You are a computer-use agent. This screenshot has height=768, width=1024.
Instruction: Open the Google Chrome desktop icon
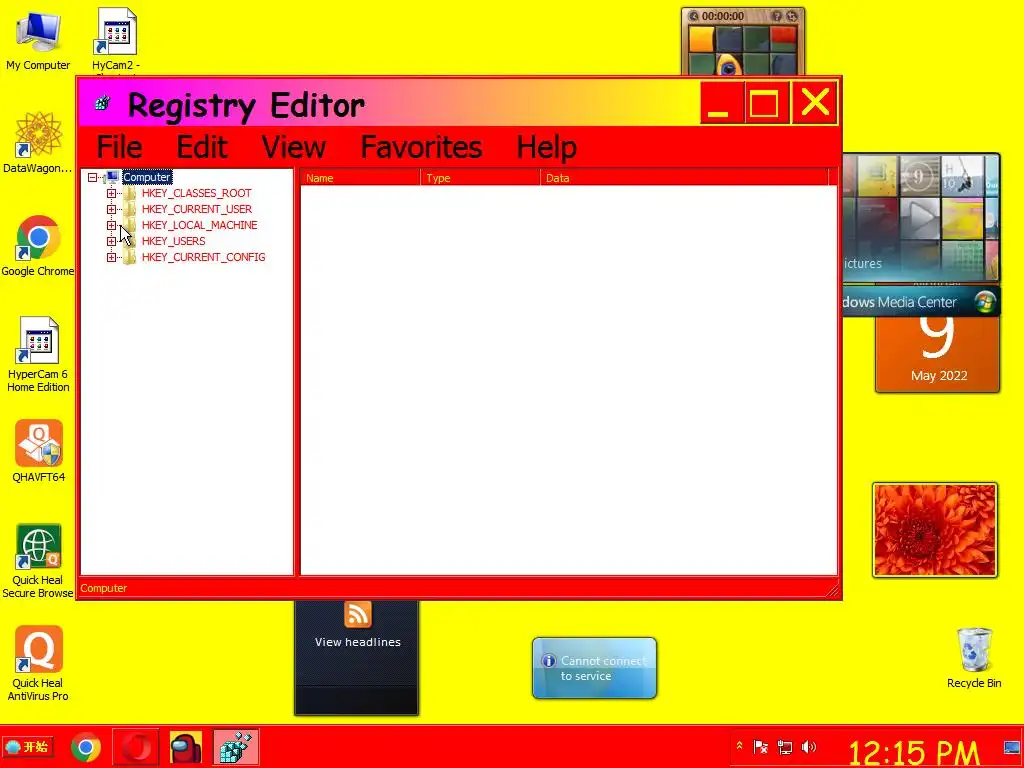(38, 246)
